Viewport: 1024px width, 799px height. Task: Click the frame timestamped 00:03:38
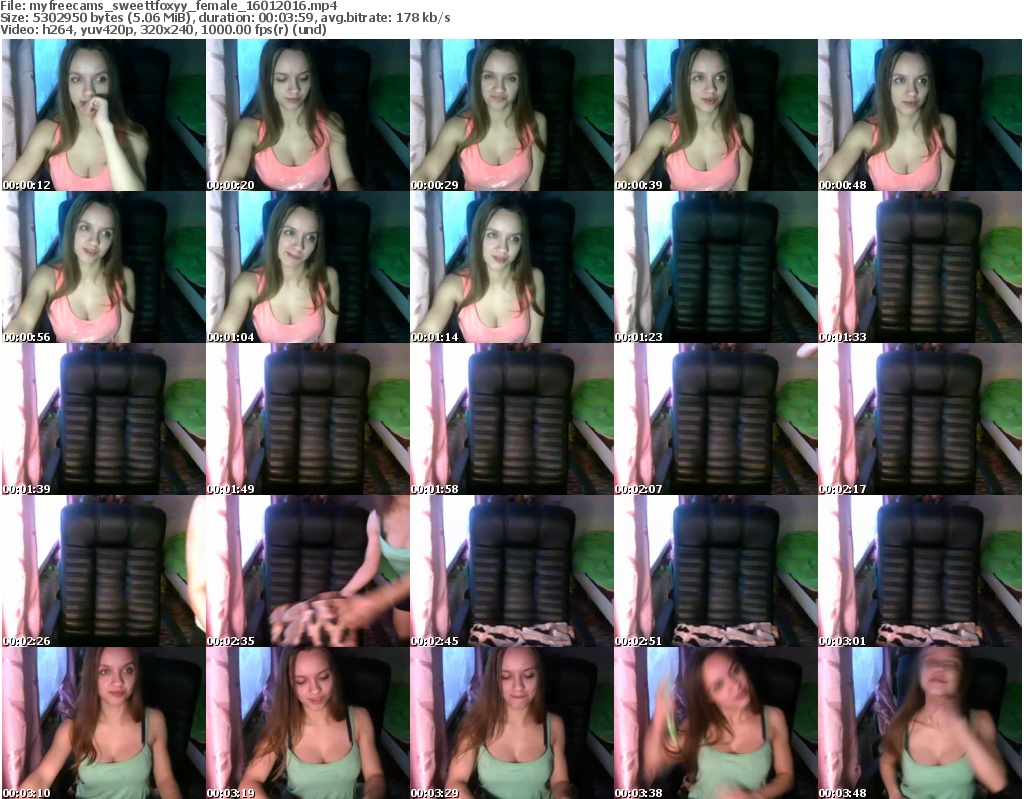[716, 723]
